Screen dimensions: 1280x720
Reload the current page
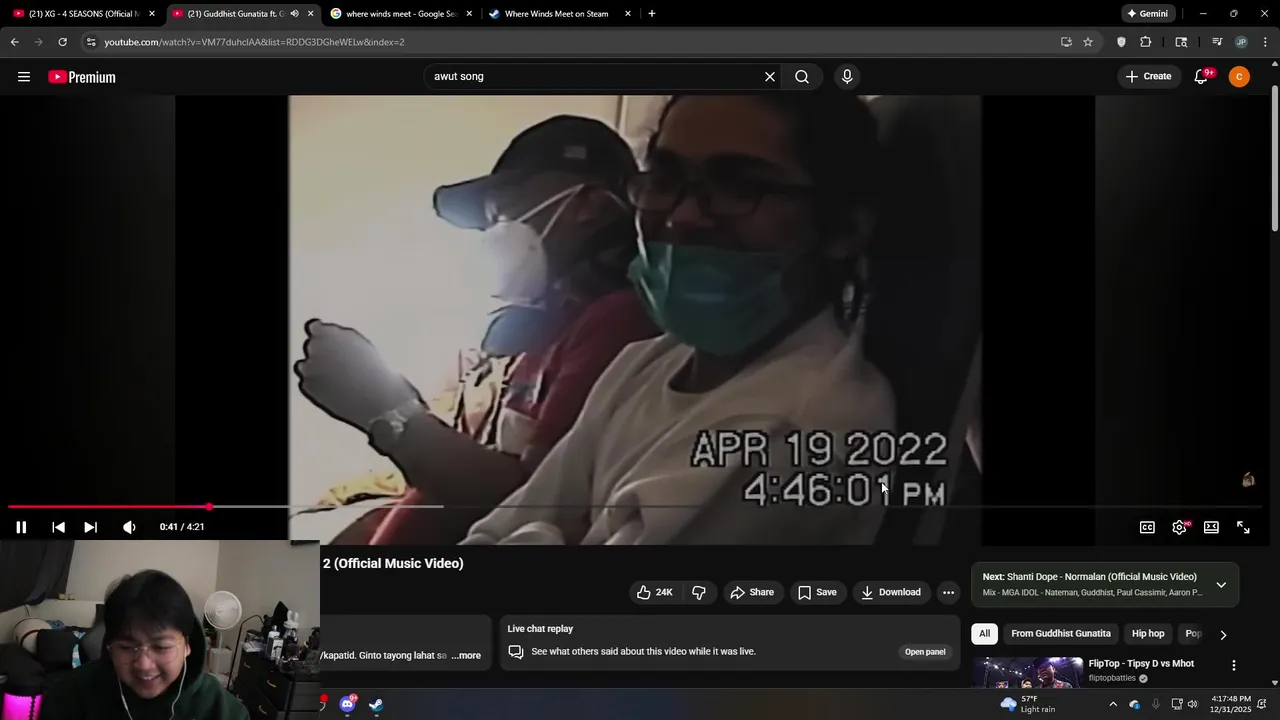click(62, 42)
